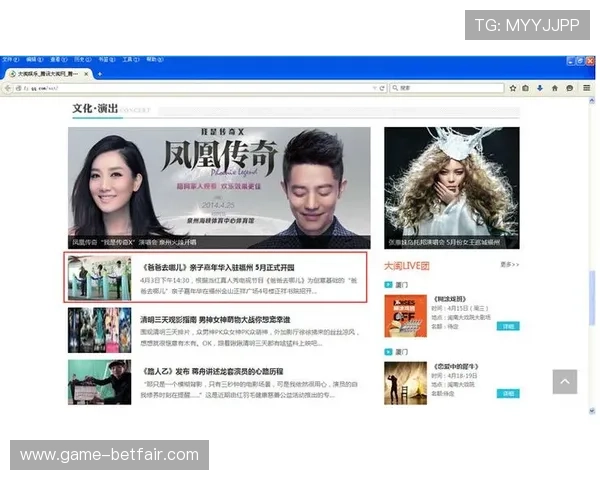Click the clapperboard article thumbnail
600x480 pixels.
99,382
